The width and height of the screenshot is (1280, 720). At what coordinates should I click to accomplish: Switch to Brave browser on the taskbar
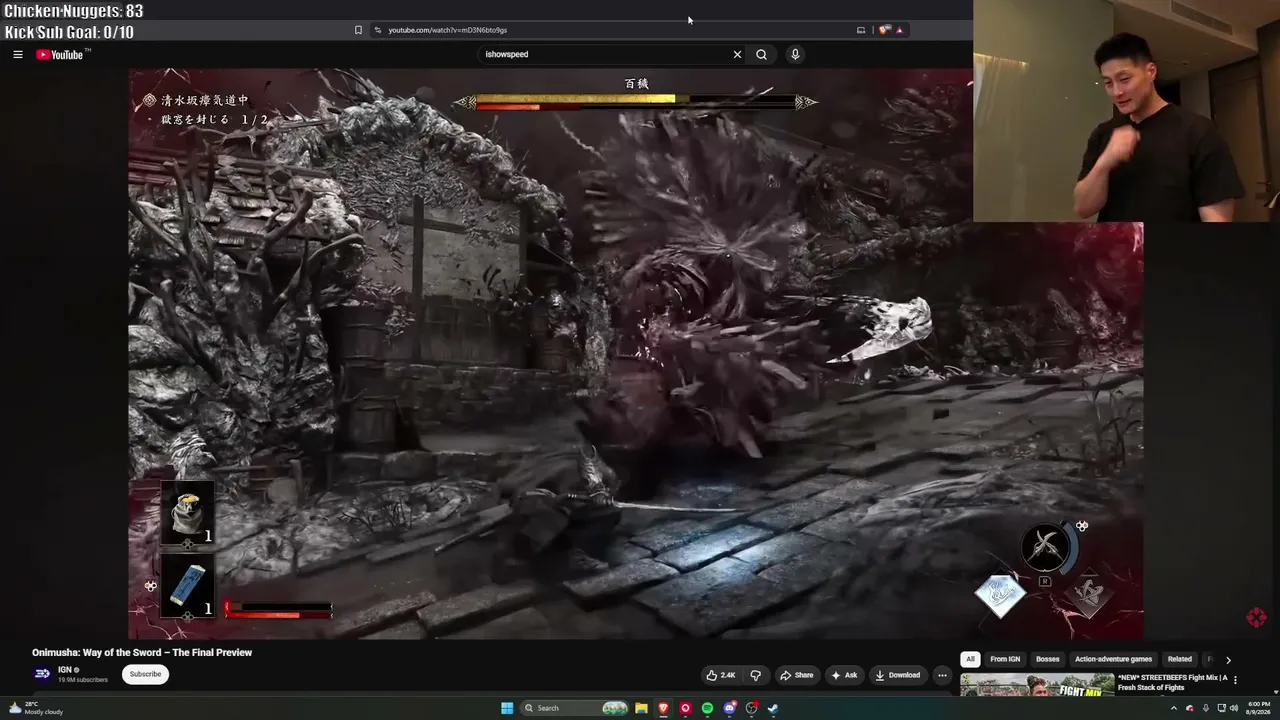tap(663, 708)
